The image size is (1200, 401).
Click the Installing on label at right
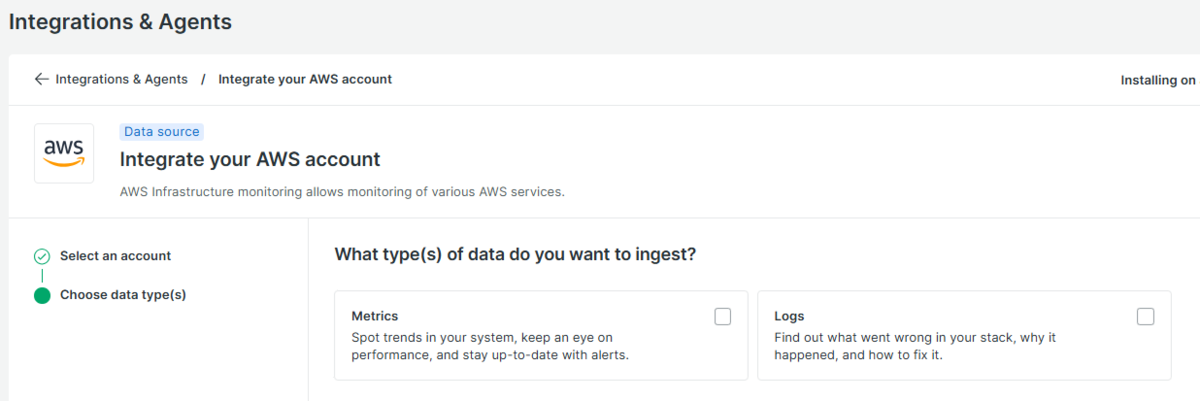[x=1159, y=80]
